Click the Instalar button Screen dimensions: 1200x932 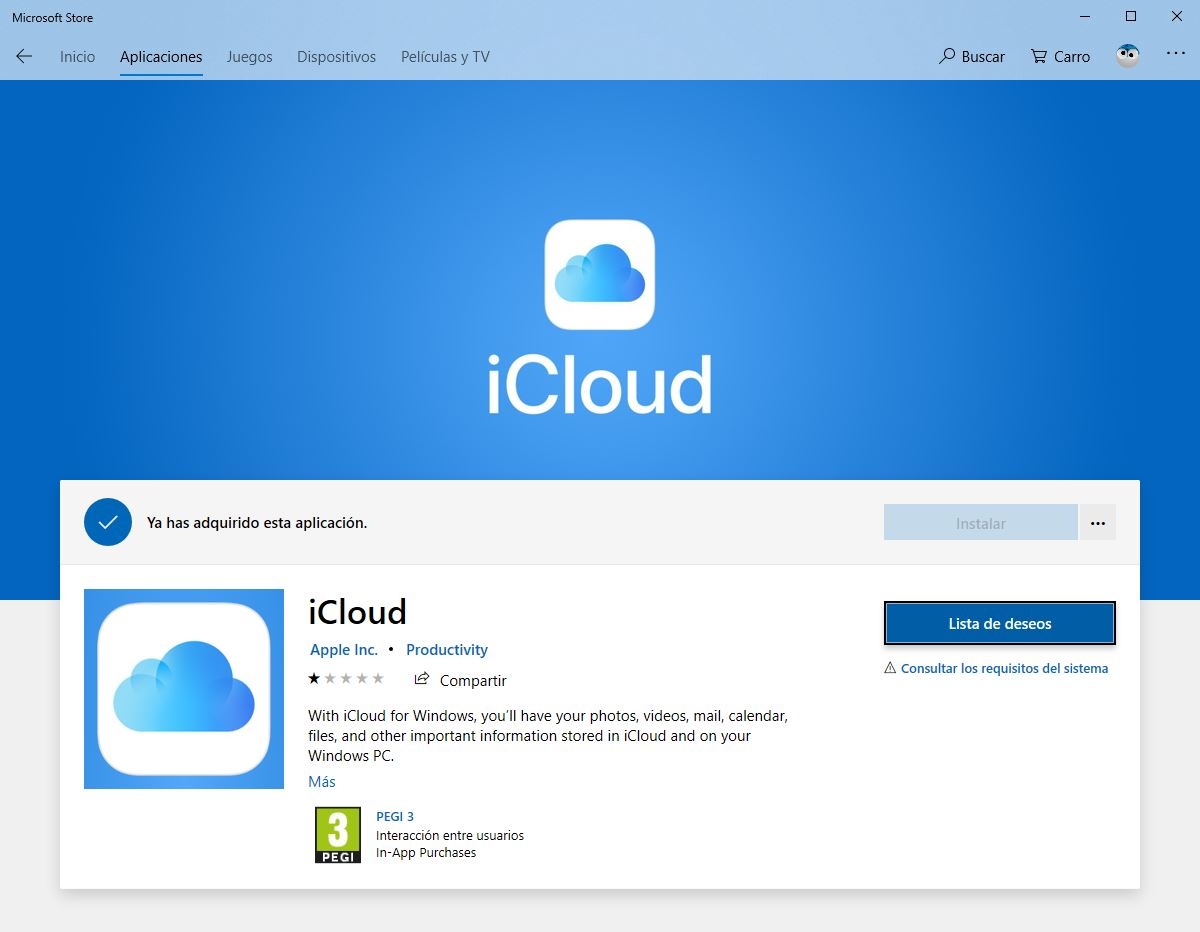[980, 523]
